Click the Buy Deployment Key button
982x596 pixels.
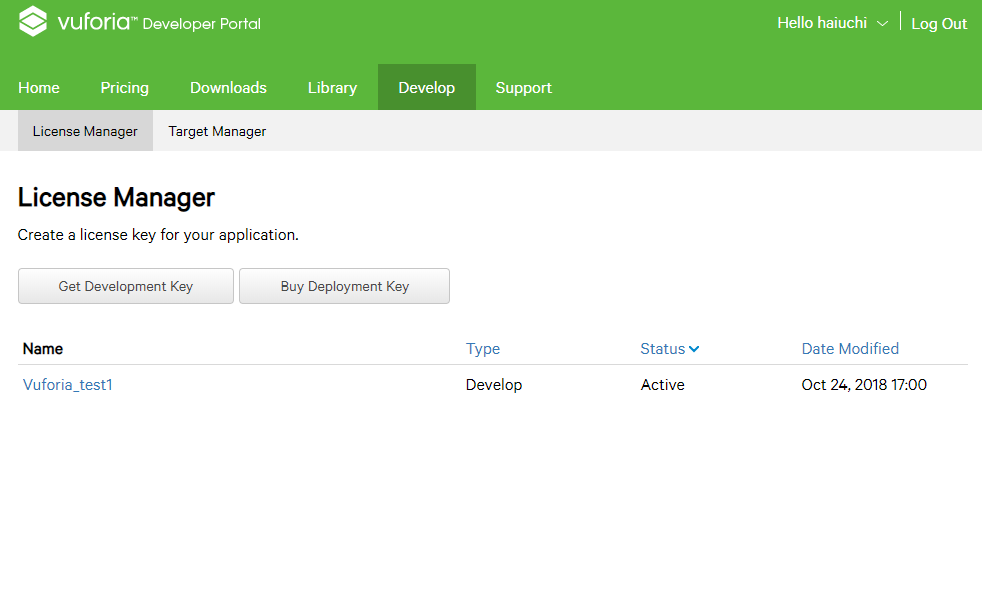(x=344, y=286)
